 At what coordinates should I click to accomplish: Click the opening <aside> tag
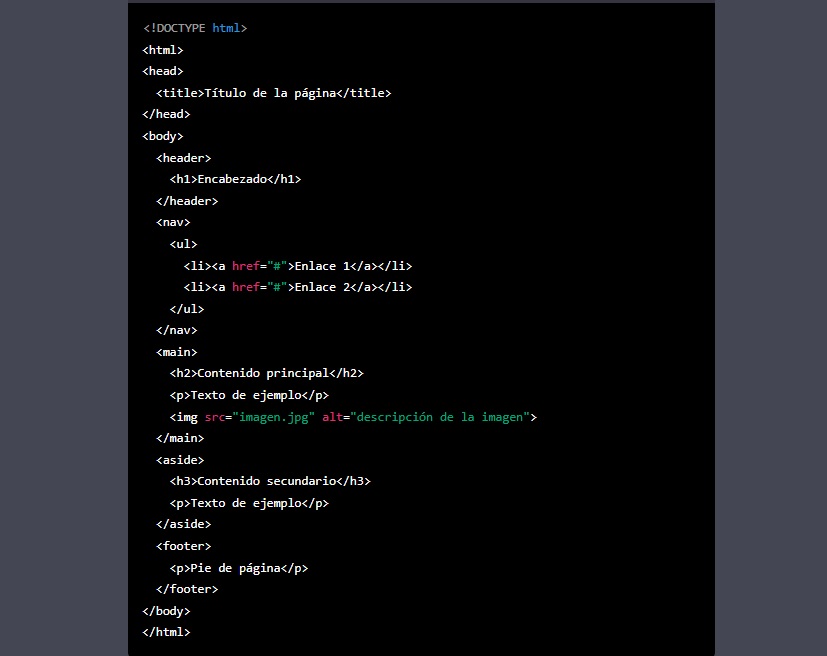point(180,460)
